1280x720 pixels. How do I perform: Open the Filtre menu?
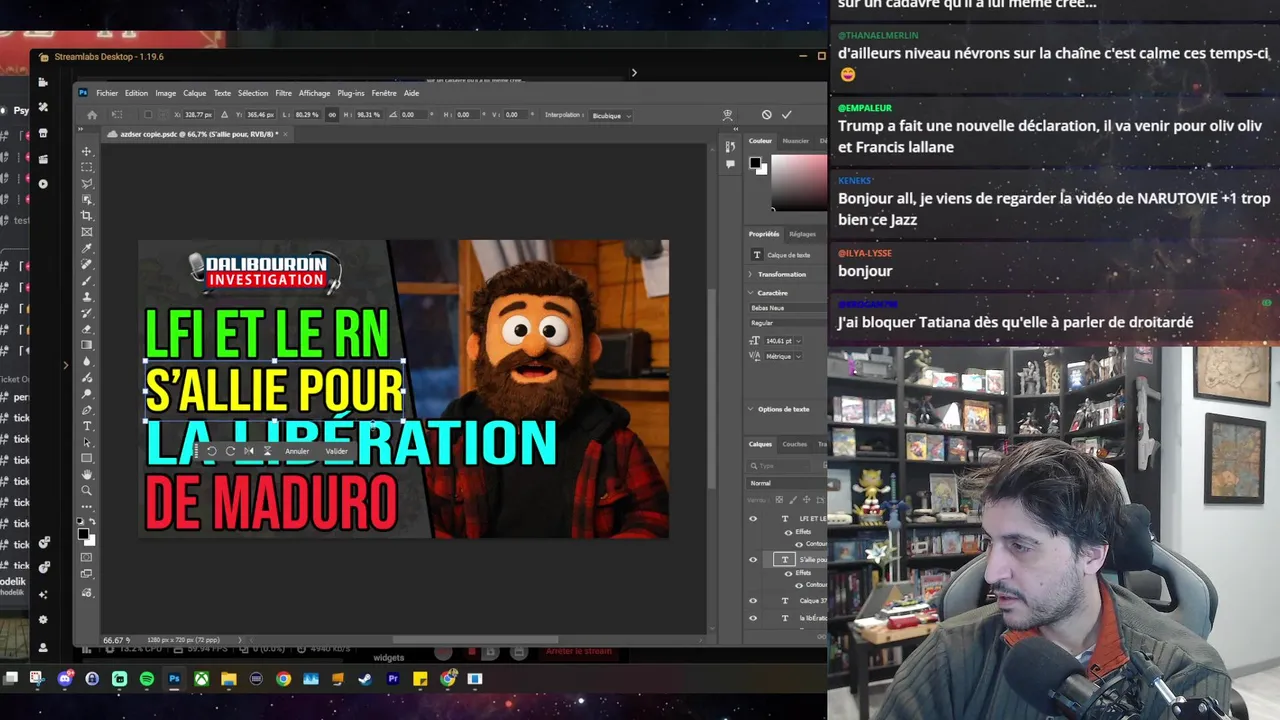(x=283, y=93)
